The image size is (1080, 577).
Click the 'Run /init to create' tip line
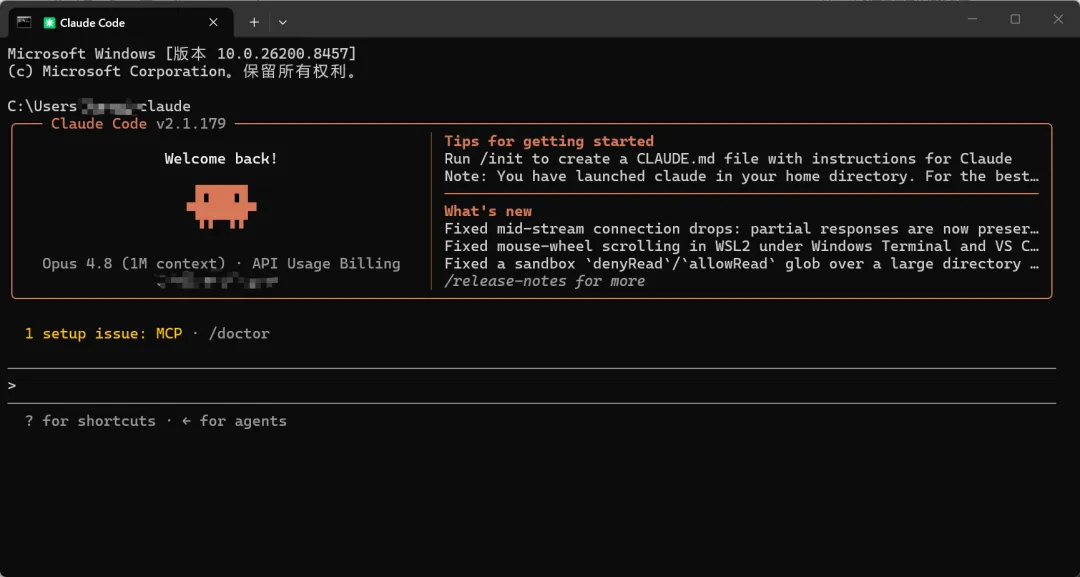tap(728, 159)
